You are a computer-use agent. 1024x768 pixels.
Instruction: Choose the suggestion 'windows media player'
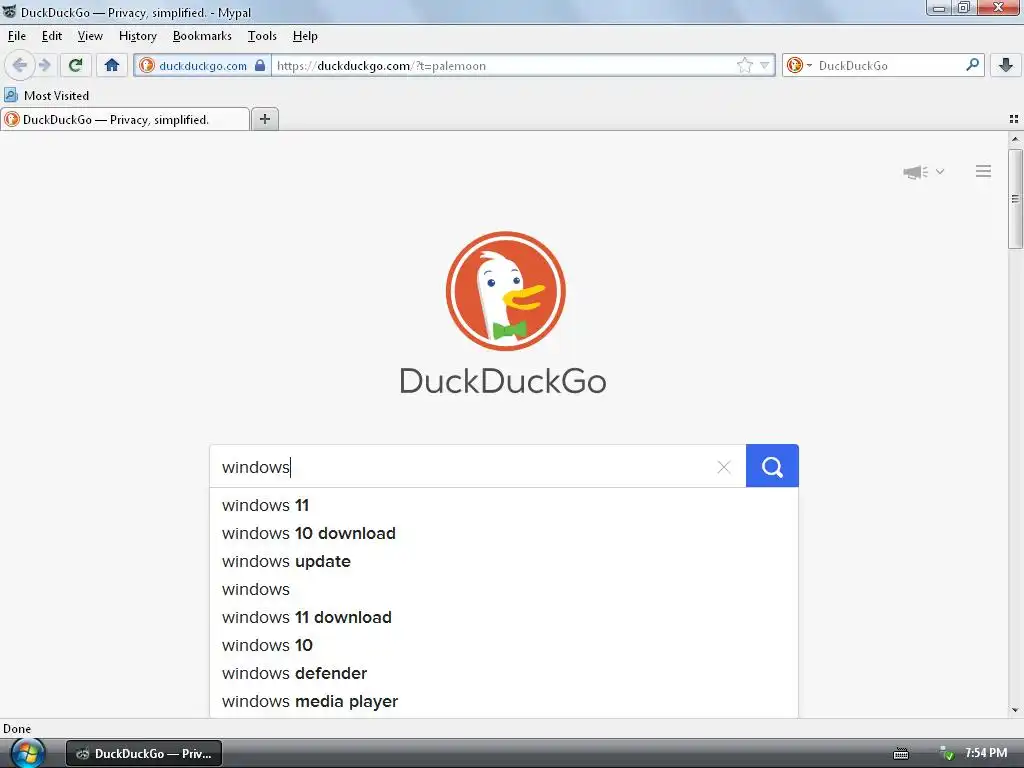[504, 702]
